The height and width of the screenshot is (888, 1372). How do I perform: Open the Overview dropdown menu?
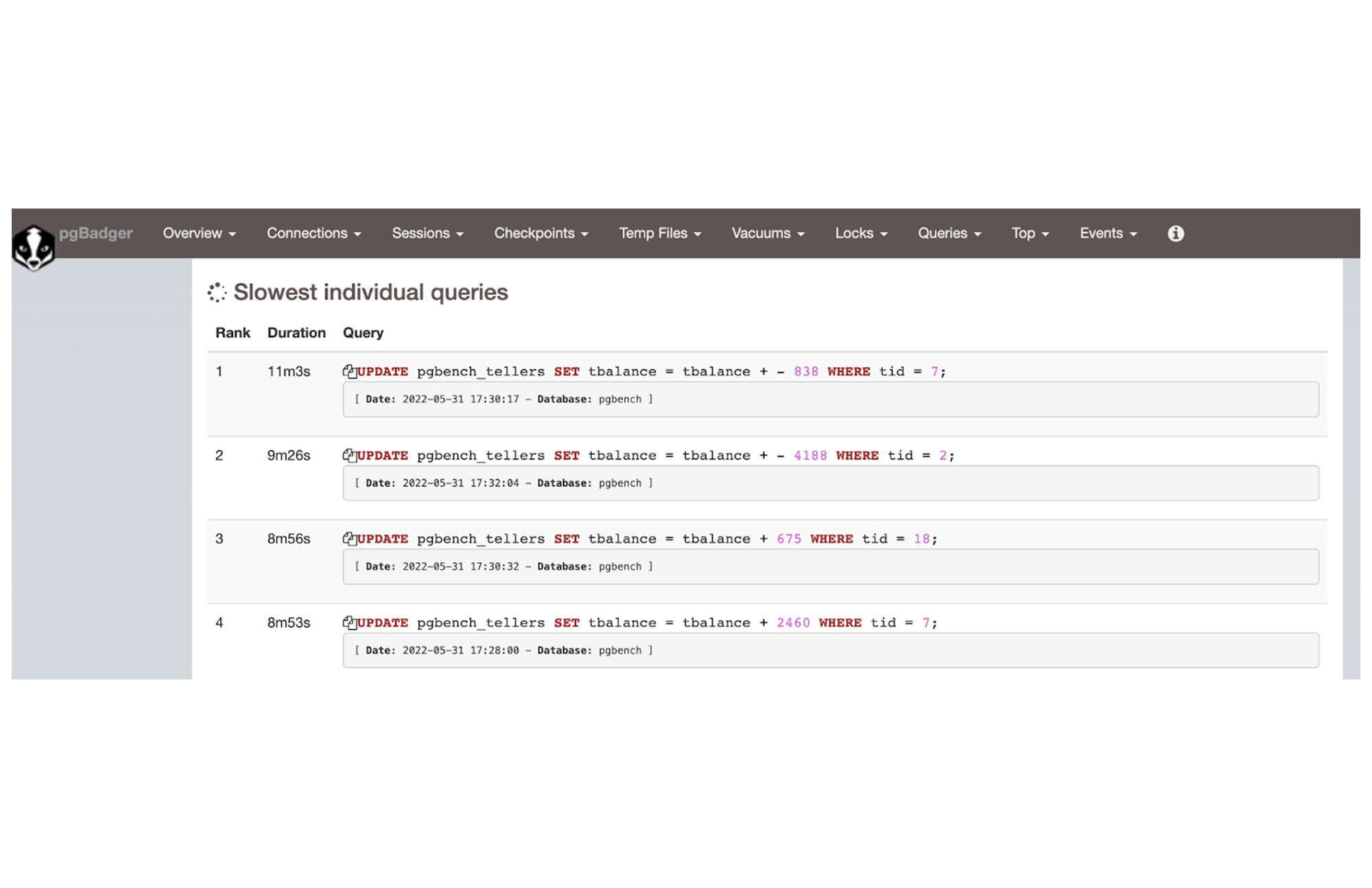click(198, 233)
